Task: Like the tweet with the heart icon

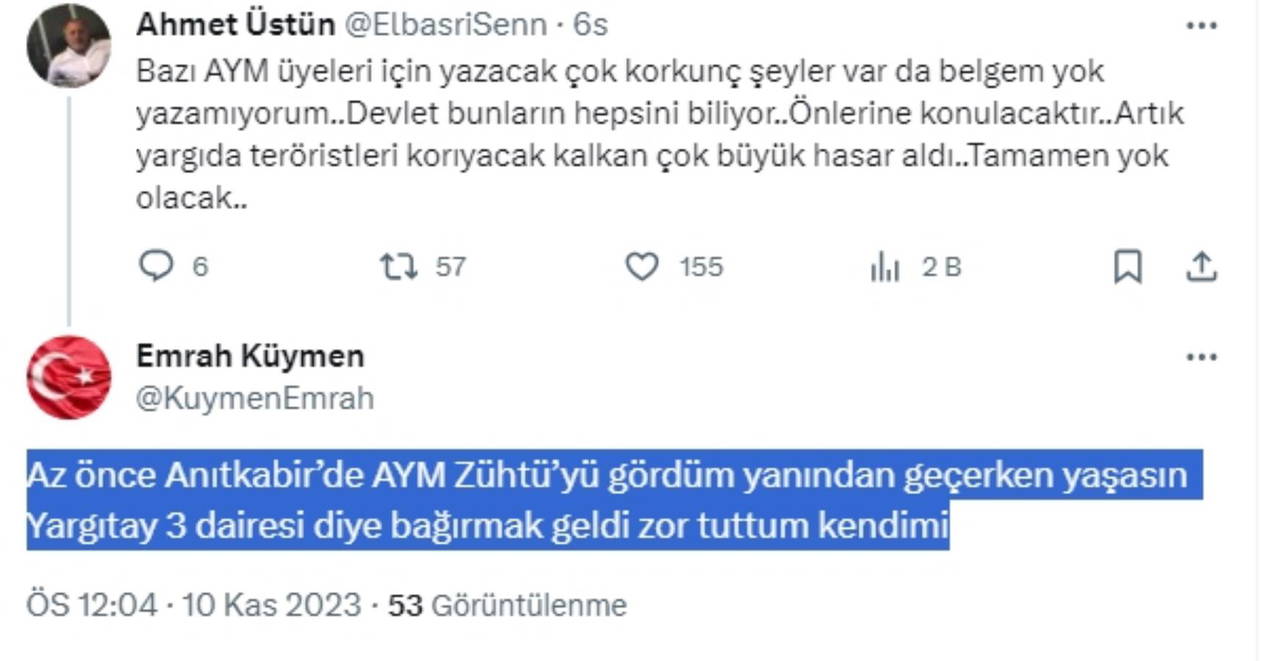Action: [641, 266]
